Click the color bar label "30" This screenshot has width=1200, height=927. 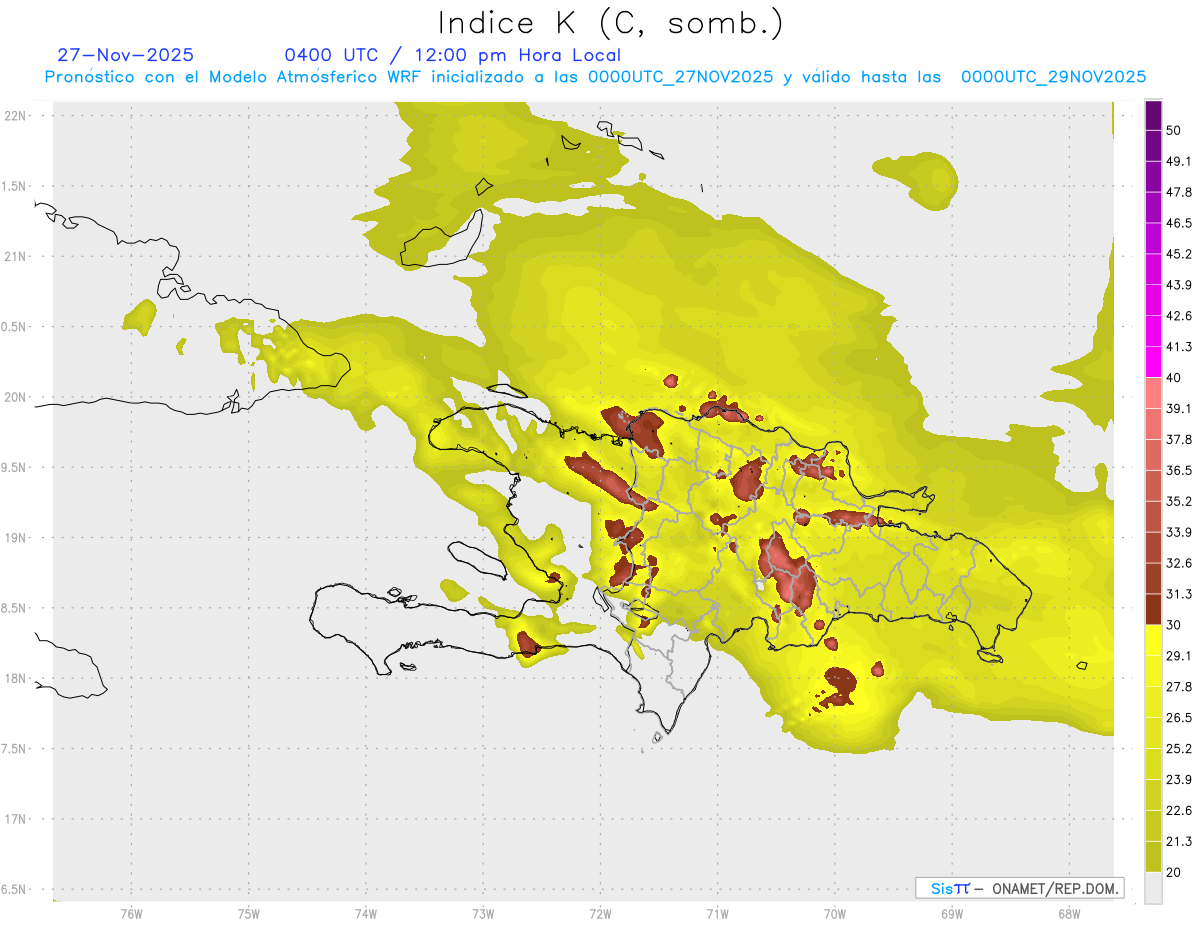click(x=1174, y=625)
